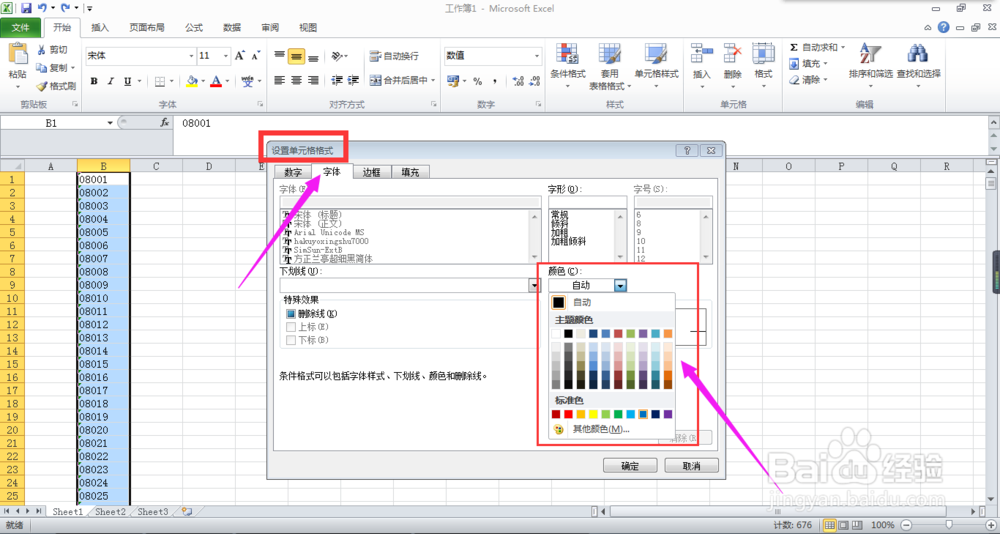Expand the 填充 fill dropdown in editing
The image size is (1000, 534).
pyautogui.click(x=825, y=64)
